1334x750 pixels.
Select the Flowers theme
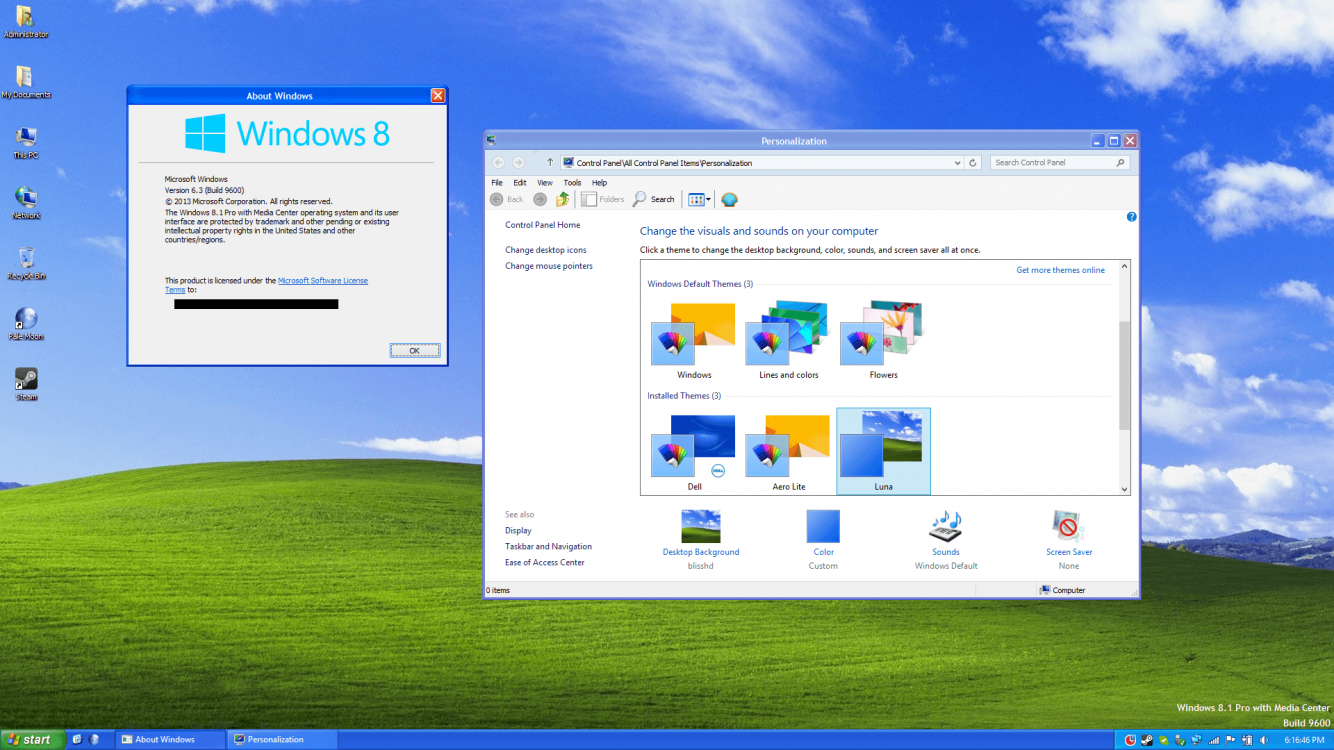click(x=883, y=341)
